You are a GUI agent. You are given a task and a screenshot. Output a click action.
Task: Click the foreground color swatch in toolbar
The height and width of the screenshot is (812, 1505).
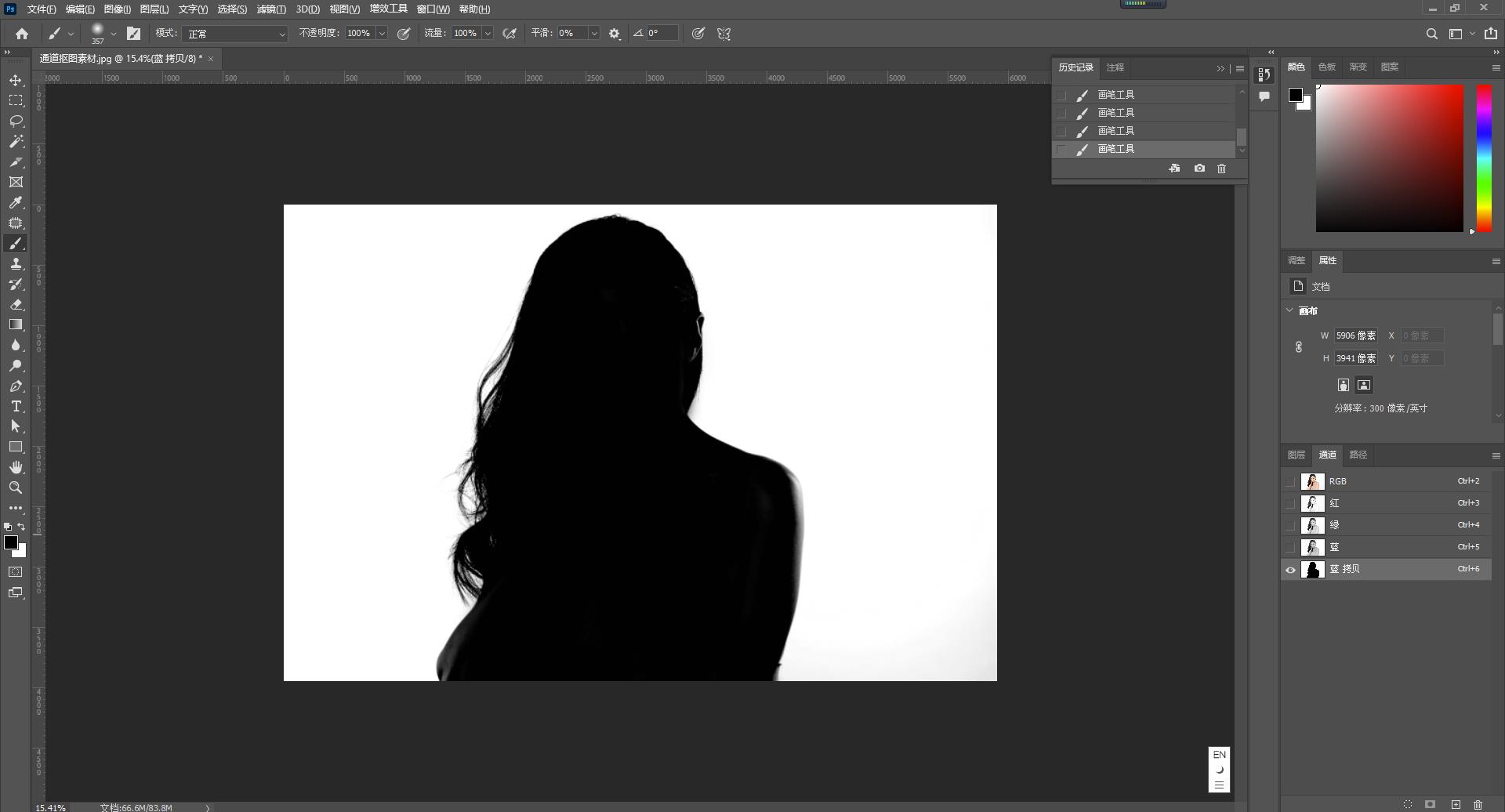tap(11, 542)
